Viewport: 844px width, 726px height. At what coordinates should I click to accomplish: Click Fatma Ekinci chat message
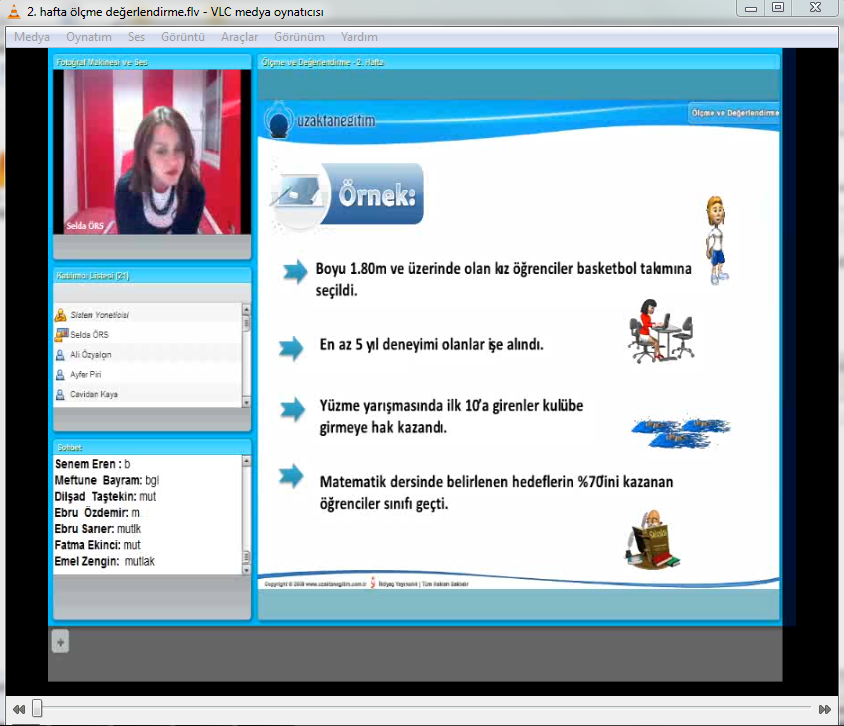click(98, 545)
